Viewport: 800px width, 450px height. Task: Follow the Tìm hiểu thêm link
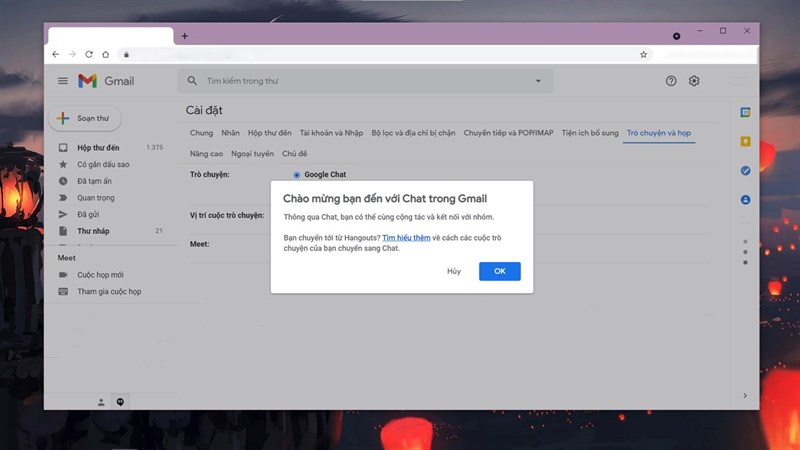[x=406, y=238]
